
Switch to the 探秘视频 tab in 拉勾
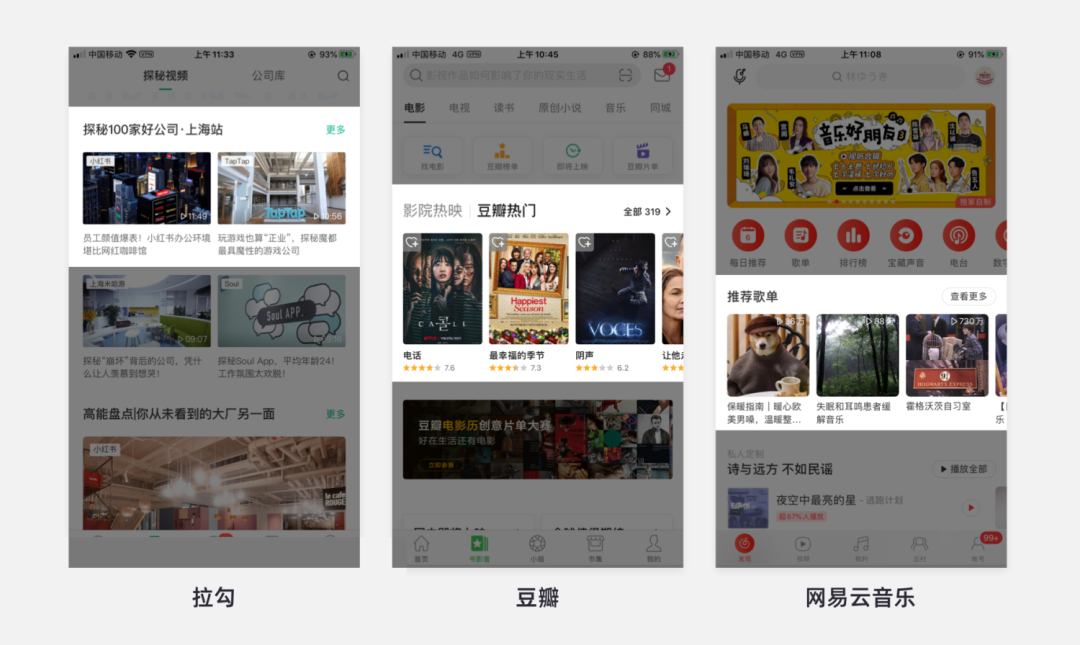point(165,76)
